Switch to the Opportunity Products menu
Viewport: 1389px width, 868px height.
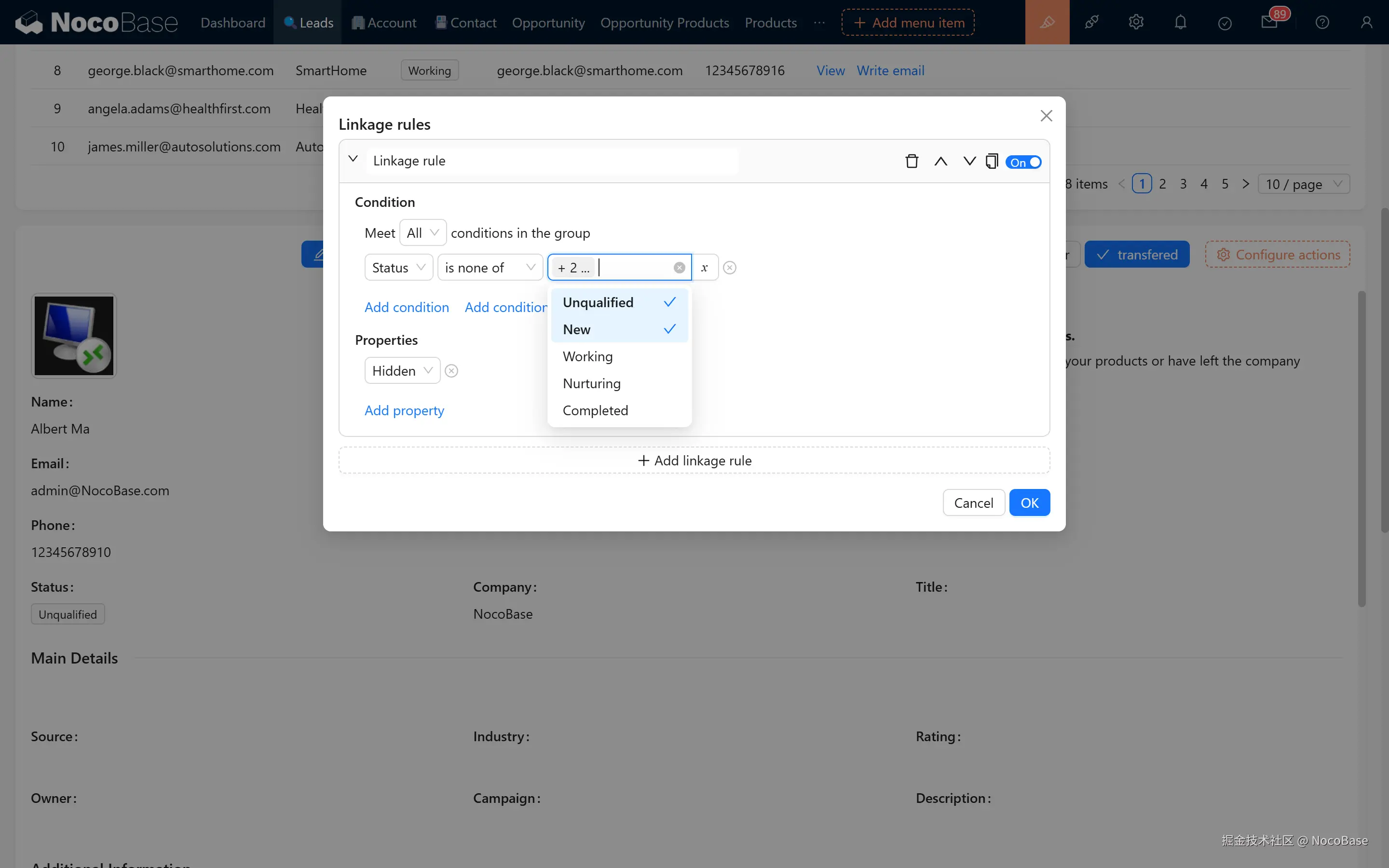click(664, 22)
